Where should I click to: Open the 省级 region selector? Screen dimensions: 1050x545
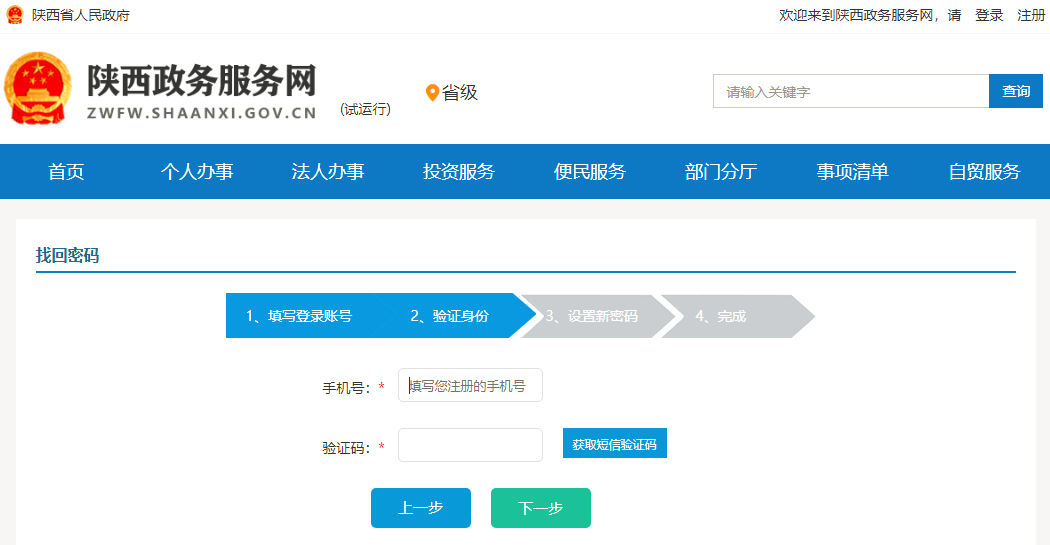[460, 93]
